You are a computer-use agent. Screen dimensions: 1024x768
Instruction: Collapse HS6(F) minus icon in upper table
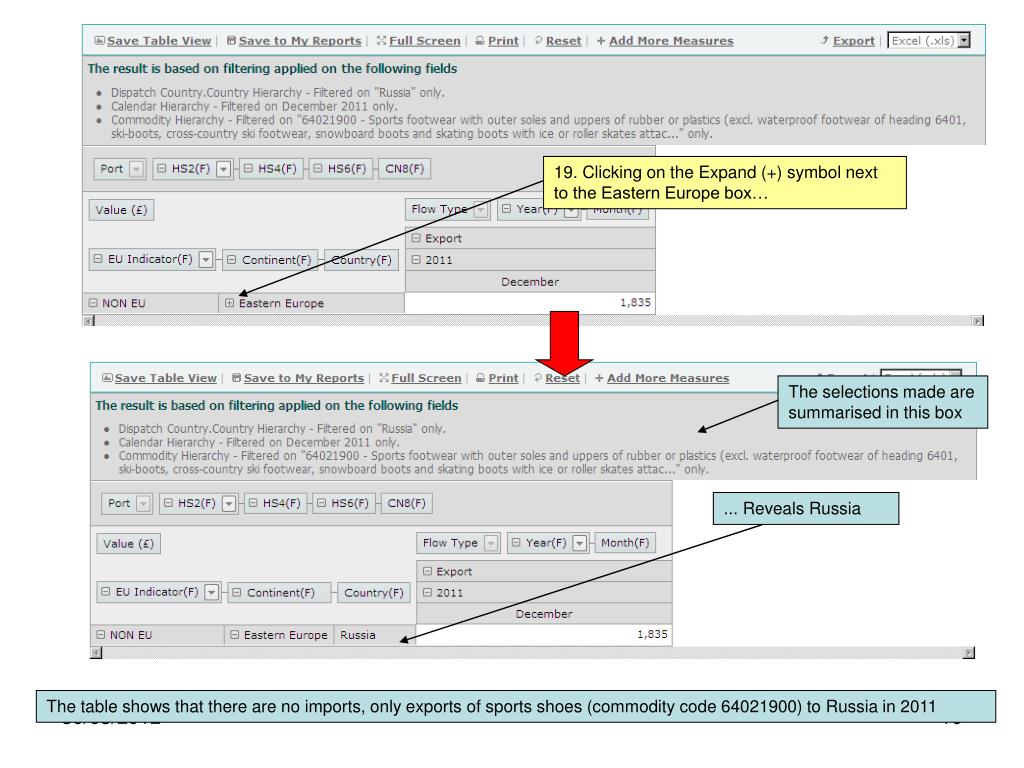(x=317, y=168)
